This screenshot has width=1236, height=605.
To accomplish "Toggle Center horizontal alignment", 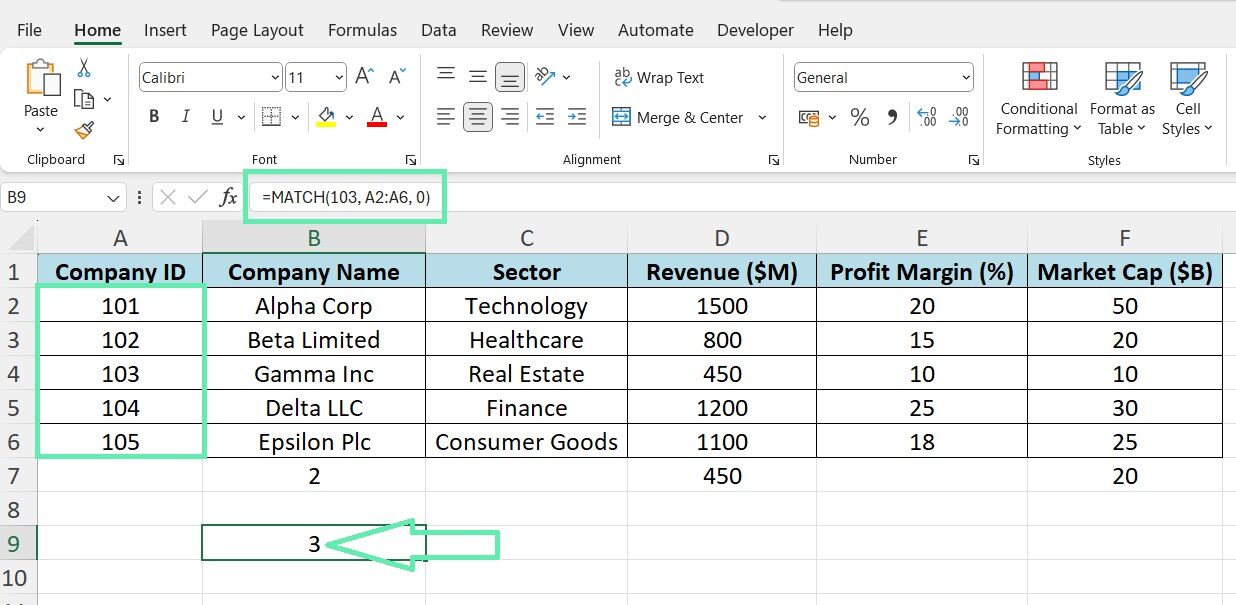I will 478,117.
